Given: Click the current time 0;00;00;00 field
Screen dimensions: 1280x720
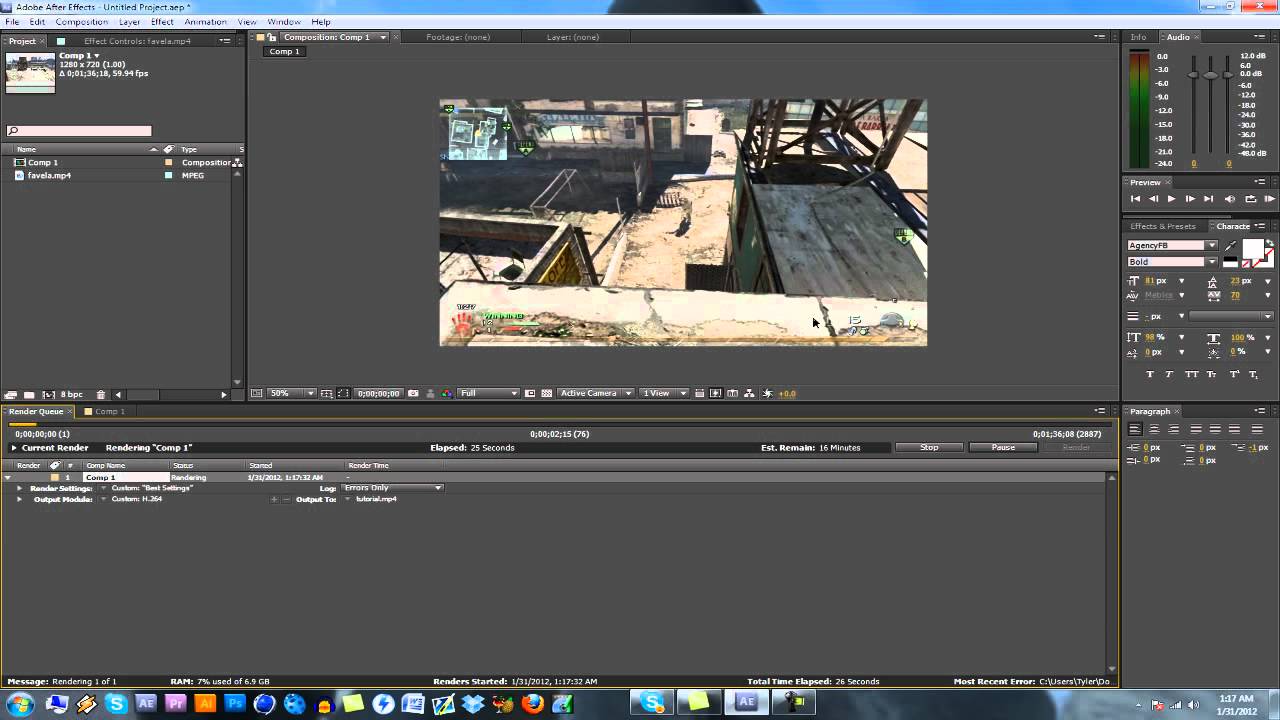Looking at the screenshot, I should (x=379, y=393).
